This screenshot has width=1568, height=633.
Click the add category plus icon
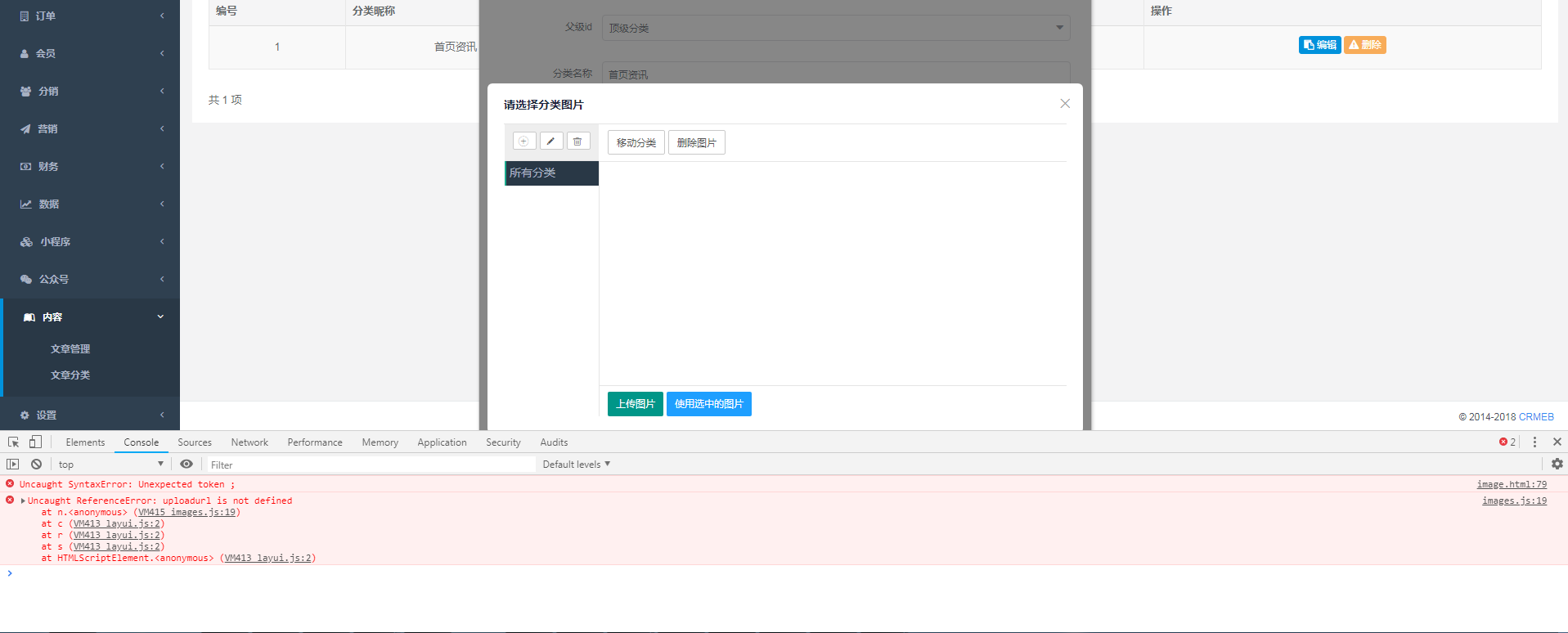524,141
